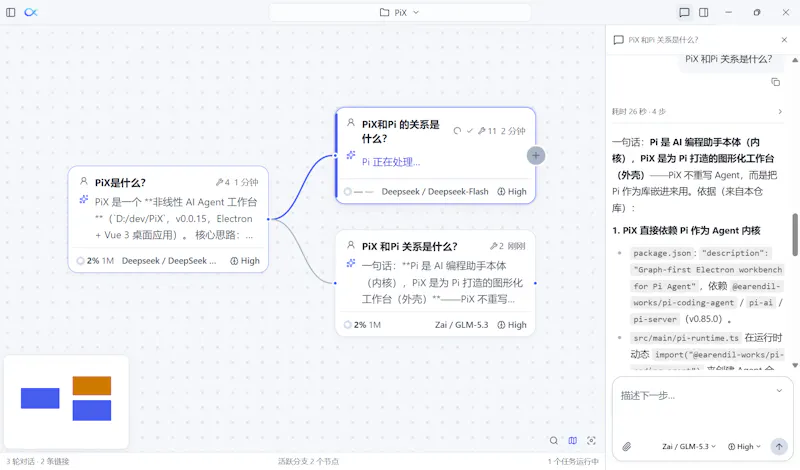
Task: Select the PiX 和Pi 关系是什么? node title
Action: pos(410,246)
